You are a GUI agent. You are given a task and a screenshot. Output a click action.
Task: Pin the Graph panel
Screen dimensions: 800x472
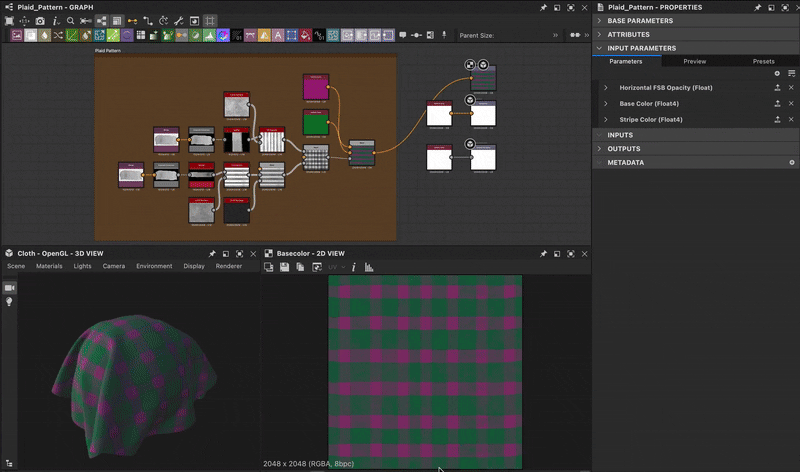tap(543, 7)
